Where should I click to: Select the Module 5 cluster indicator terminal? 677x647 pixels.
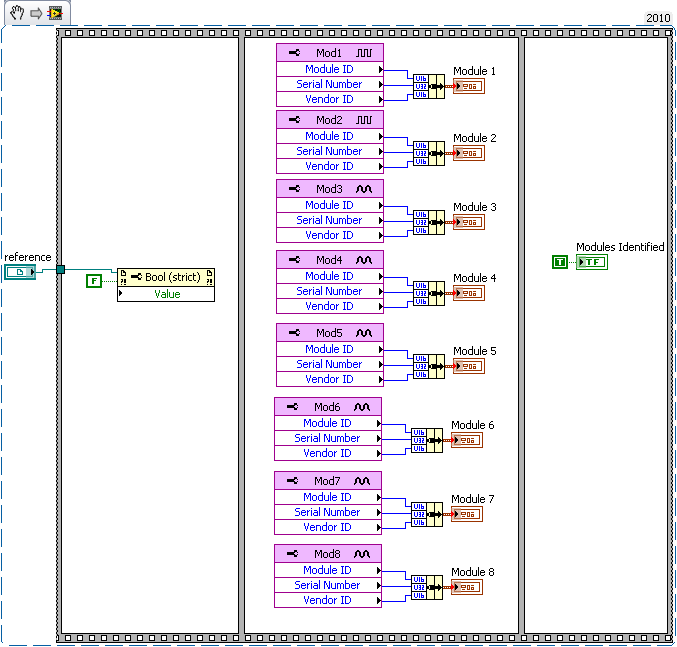[x=469, y=366]
